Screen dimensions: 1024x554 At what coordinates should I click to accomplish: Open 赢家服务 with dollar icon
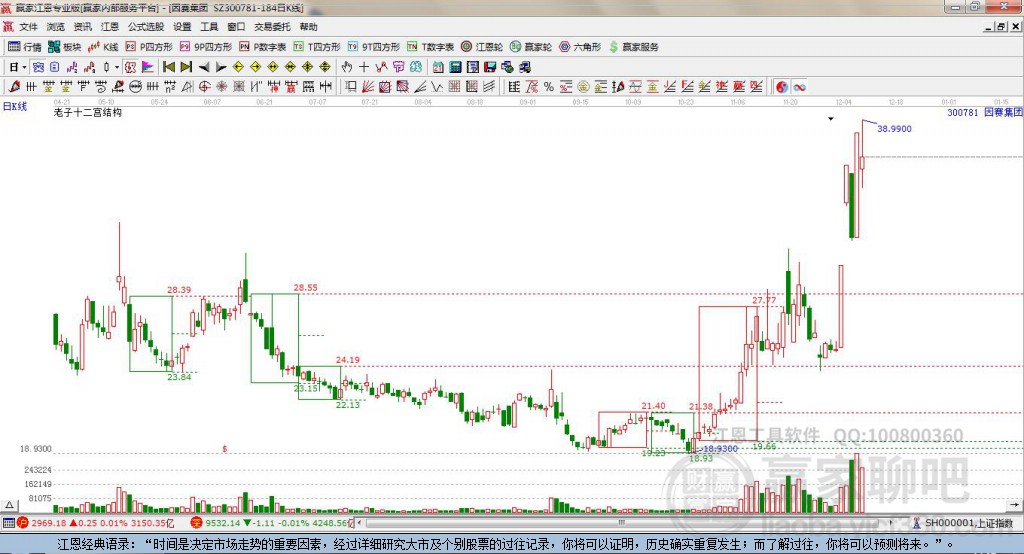[633, 47]
